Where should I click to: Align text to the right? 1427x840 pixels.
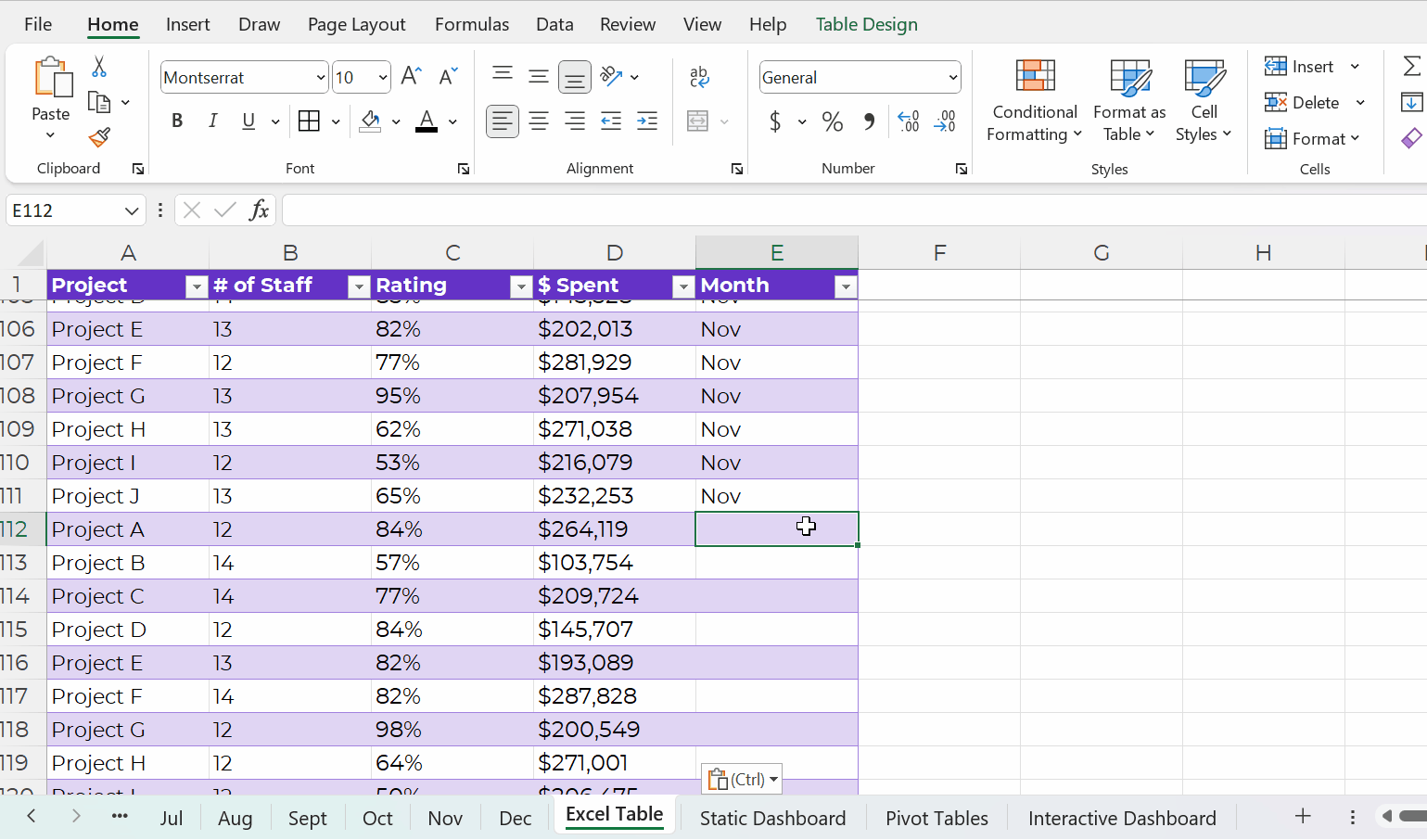coord(575,121)
